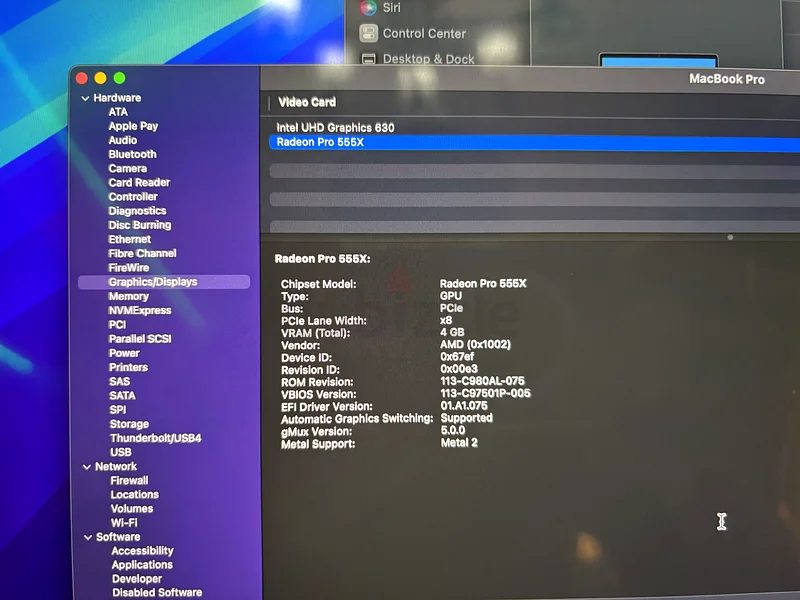Select Developer under Software
Image resolution: width=800 pixels, height=600 pixels.
137,579
